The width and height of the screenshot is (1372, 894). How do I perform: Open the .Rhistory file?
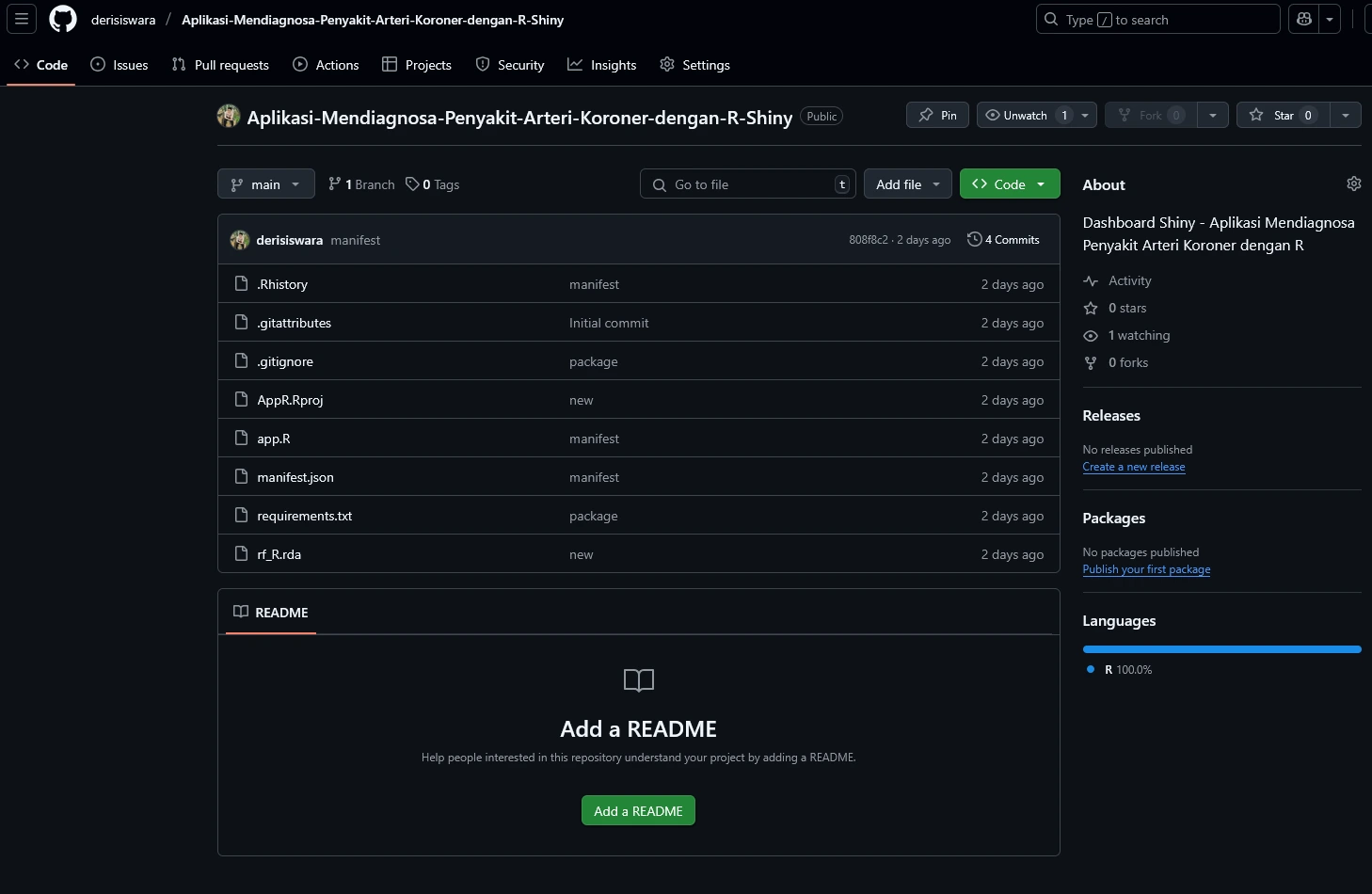[282, 284]
